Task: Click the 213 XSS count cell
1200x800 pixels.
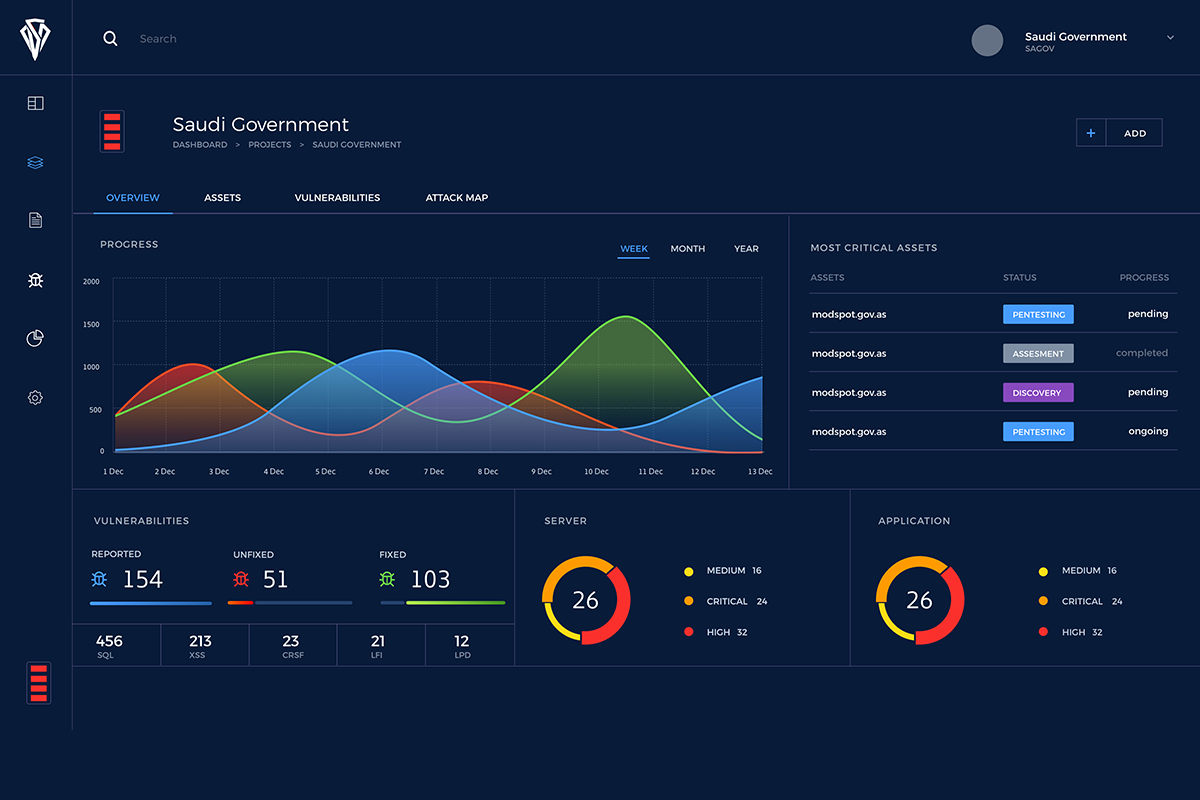Action: (204, 646)
